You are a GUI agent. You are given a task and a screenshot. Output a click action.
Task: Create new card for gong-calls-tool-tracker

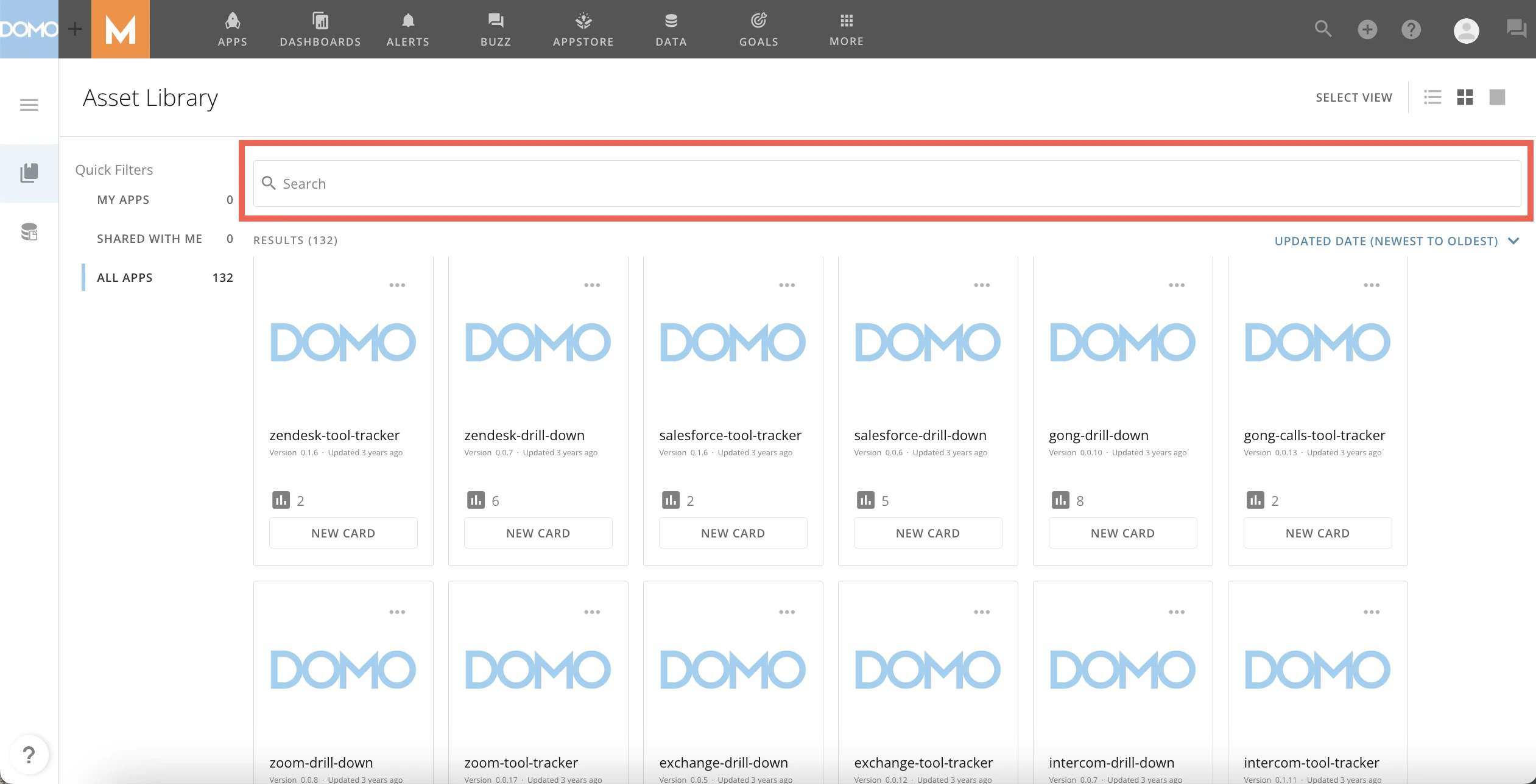[1318, 533]
